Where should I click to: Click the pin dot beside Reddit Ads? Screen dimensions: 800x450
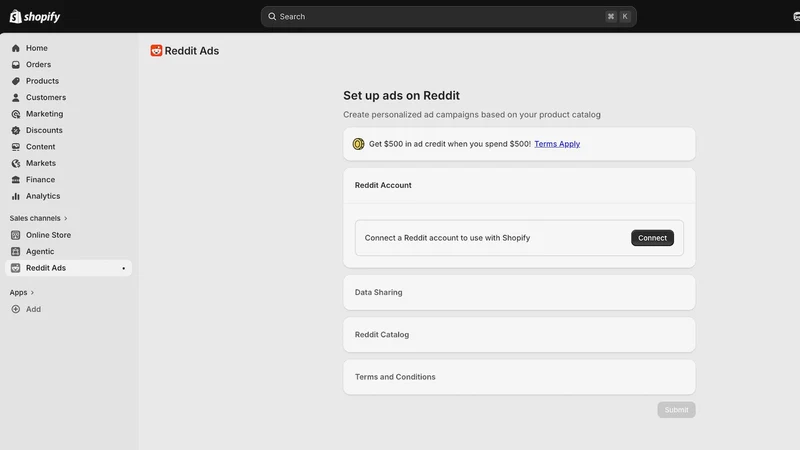click(x=123, y=268)
